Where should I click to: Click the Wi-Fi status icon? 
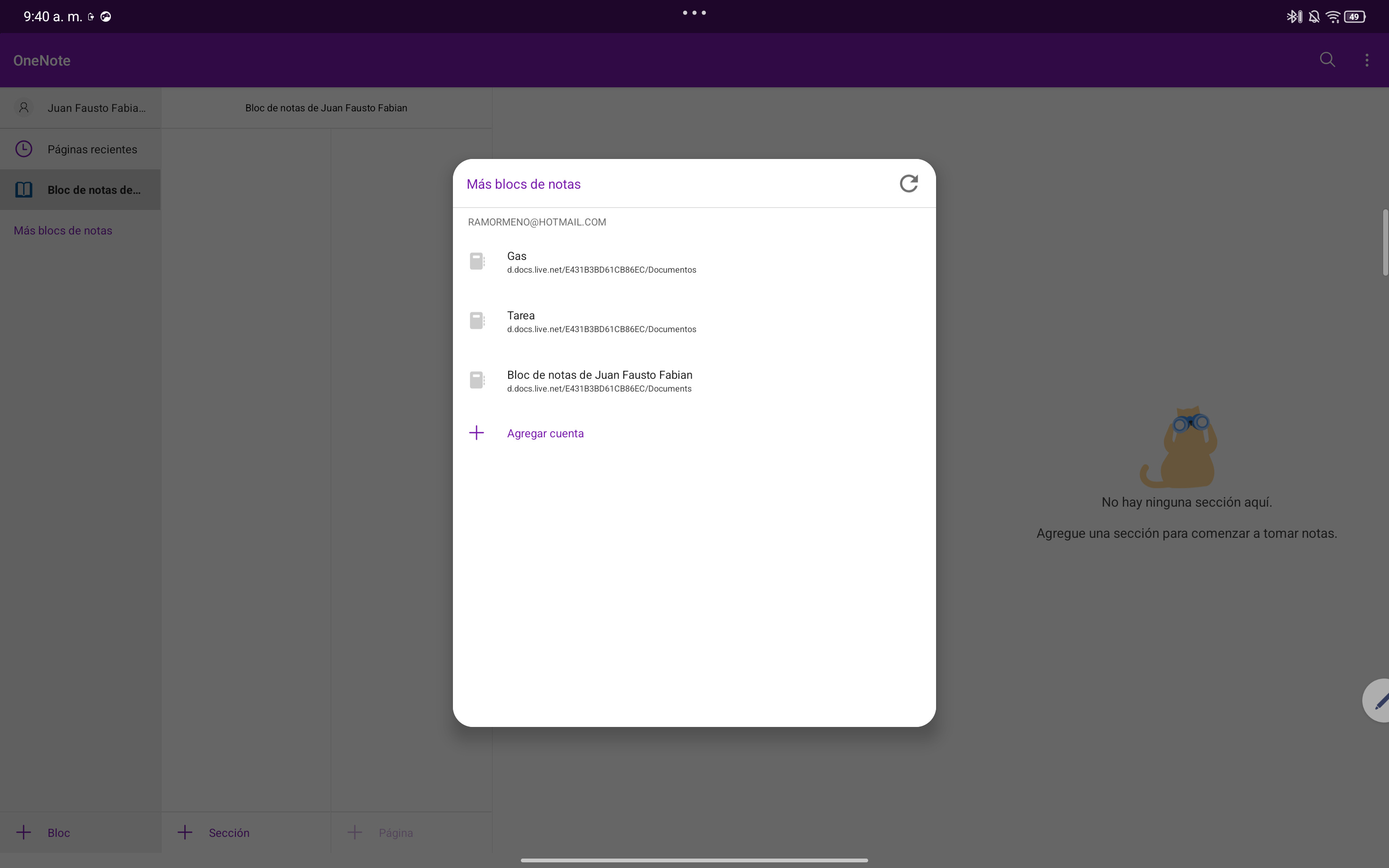tap(1333, 17)
